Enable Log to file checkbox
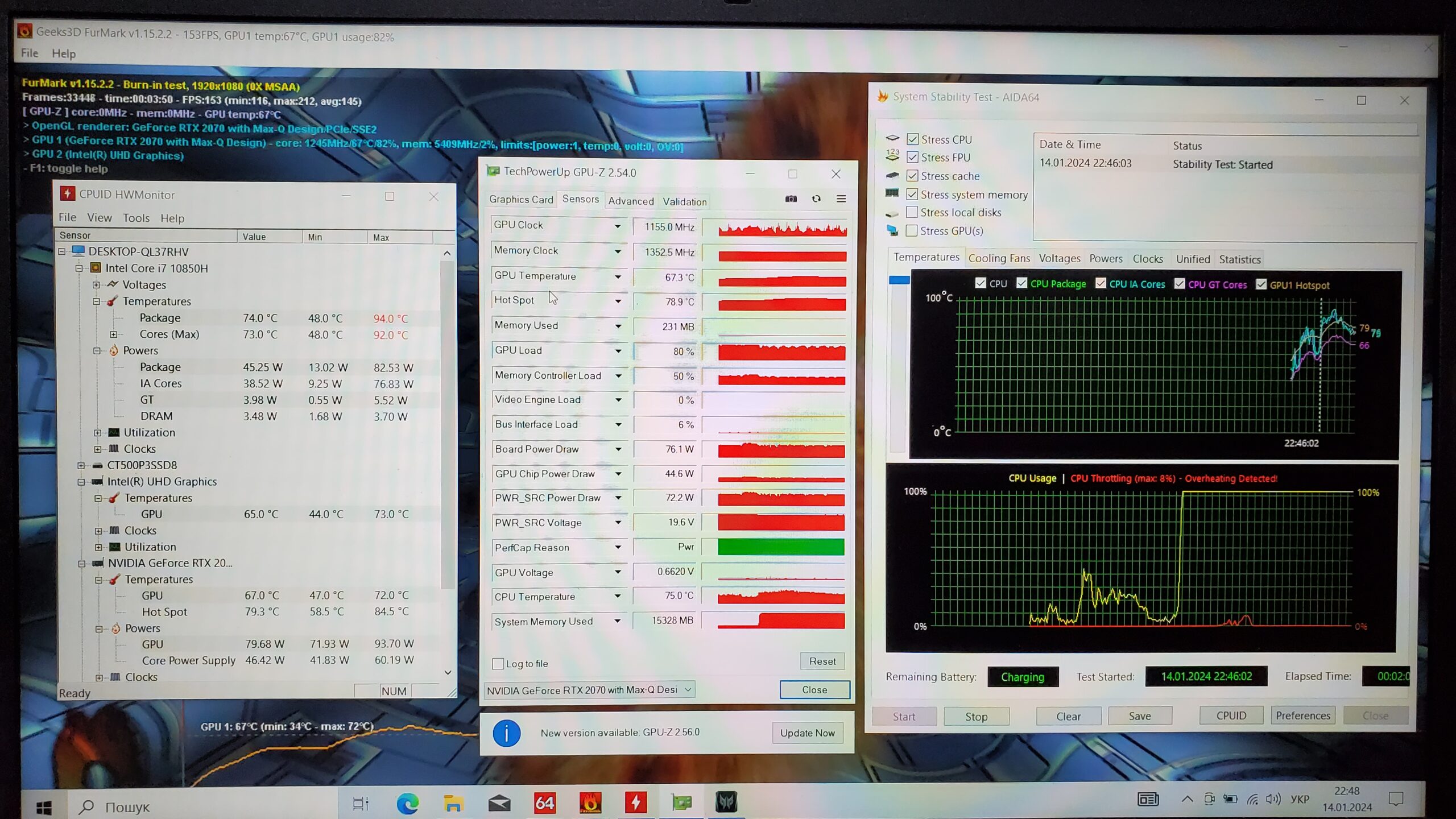The width and height of the screenshot is (1456, 819). 498,664
